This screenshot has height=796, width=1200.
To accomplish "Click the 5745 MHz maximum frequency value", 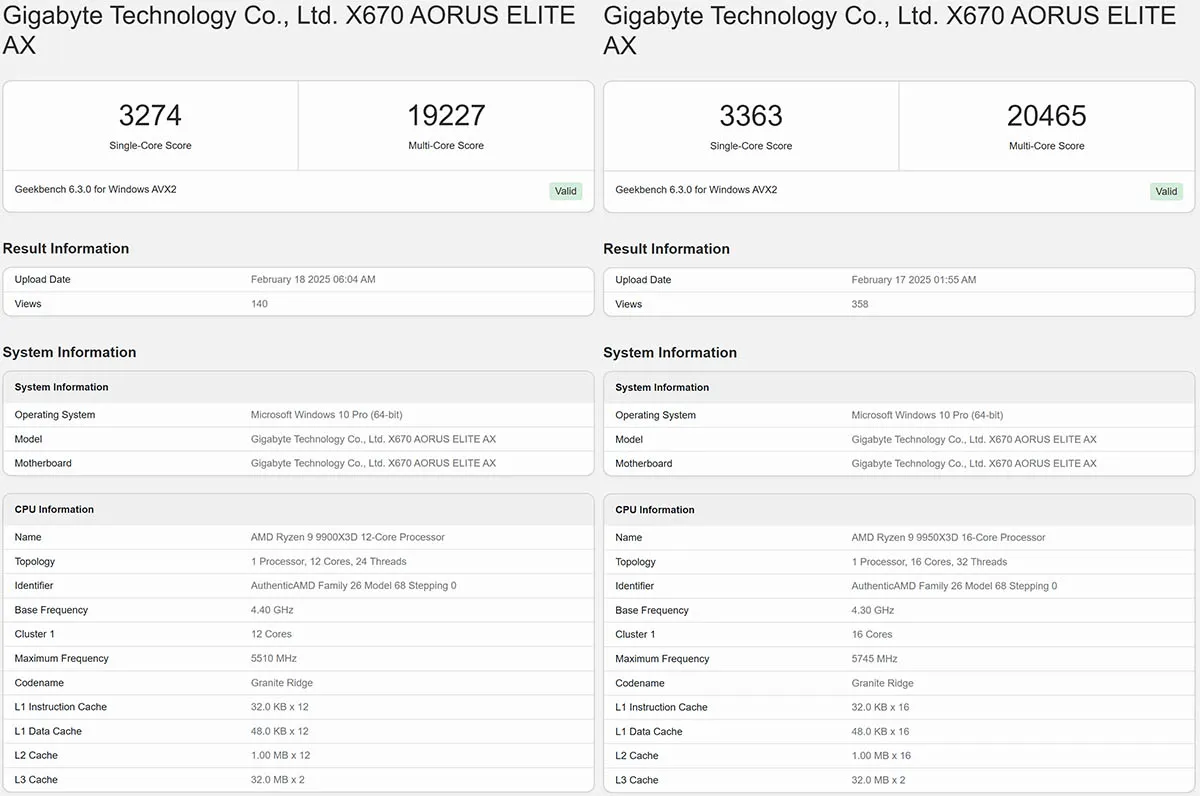I will (x=875, y=659).
